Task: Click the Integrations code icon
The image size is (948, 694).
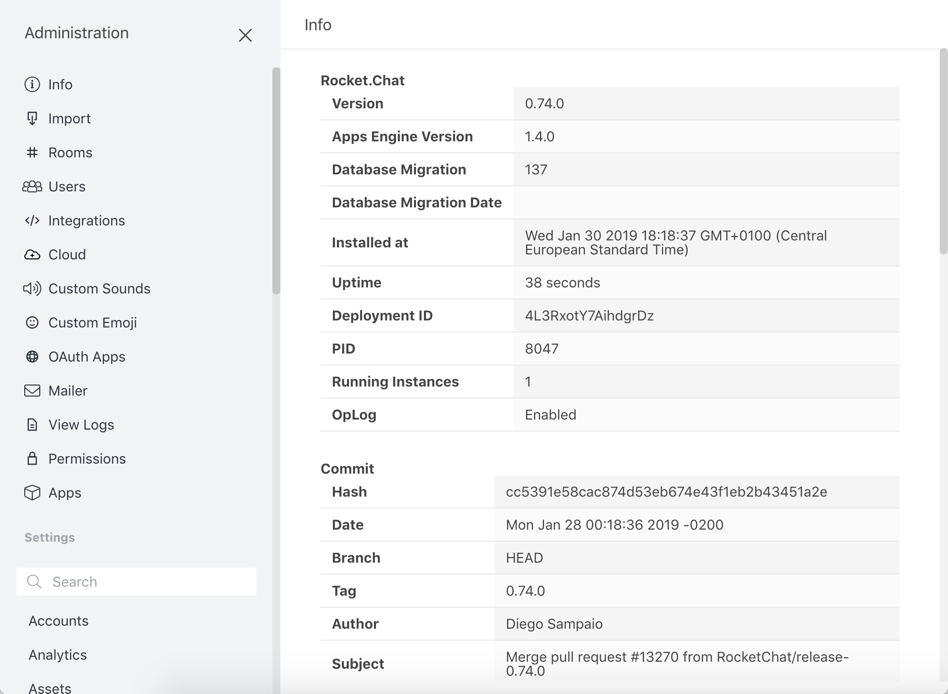Action: (32, 221)
